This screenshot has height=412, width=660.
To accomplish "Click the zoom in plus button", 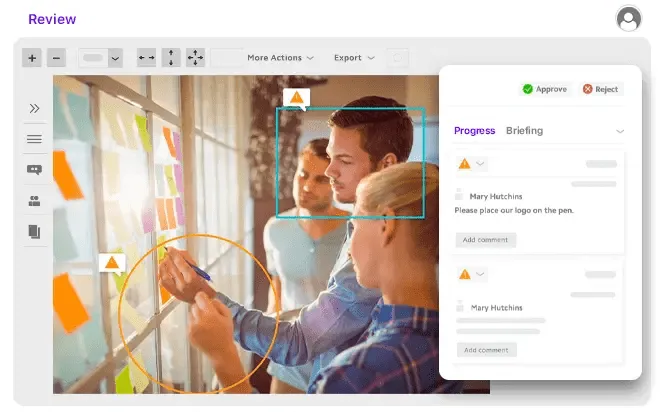I will click(32, 58).
